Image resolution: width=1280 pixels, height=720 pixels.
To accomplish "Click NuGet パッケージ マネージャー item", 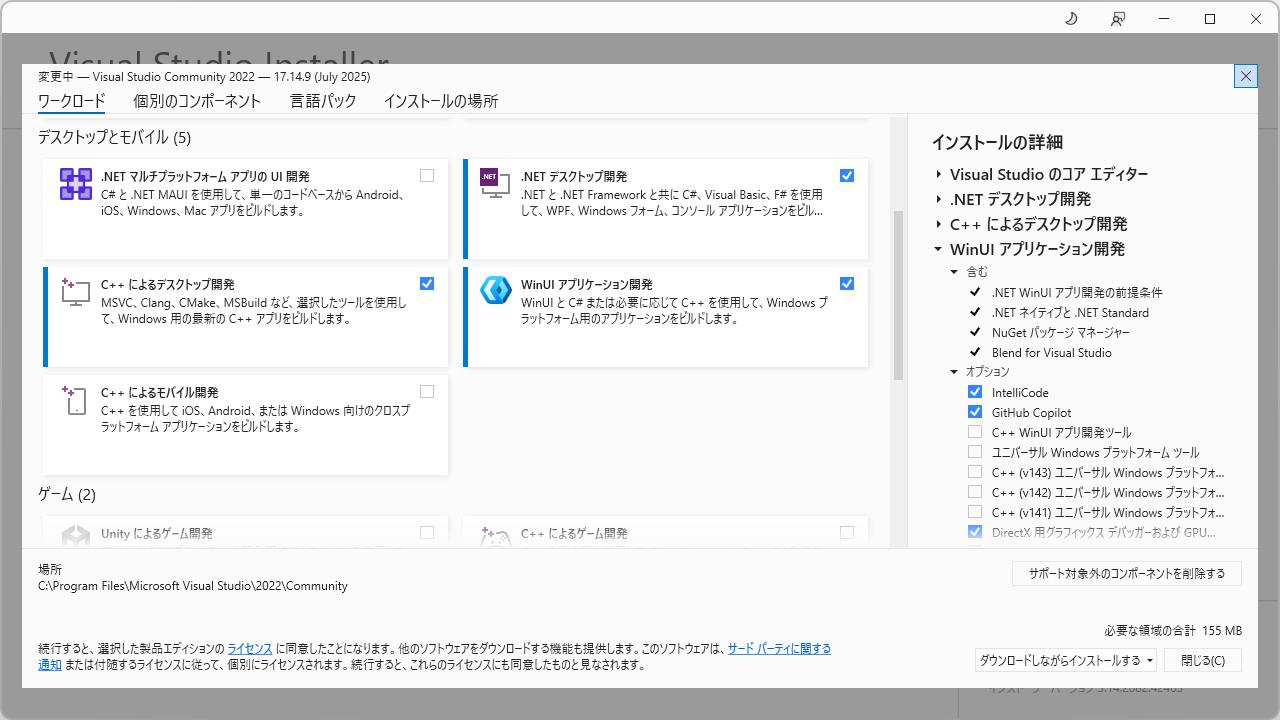I will (x=1061, y=333).
